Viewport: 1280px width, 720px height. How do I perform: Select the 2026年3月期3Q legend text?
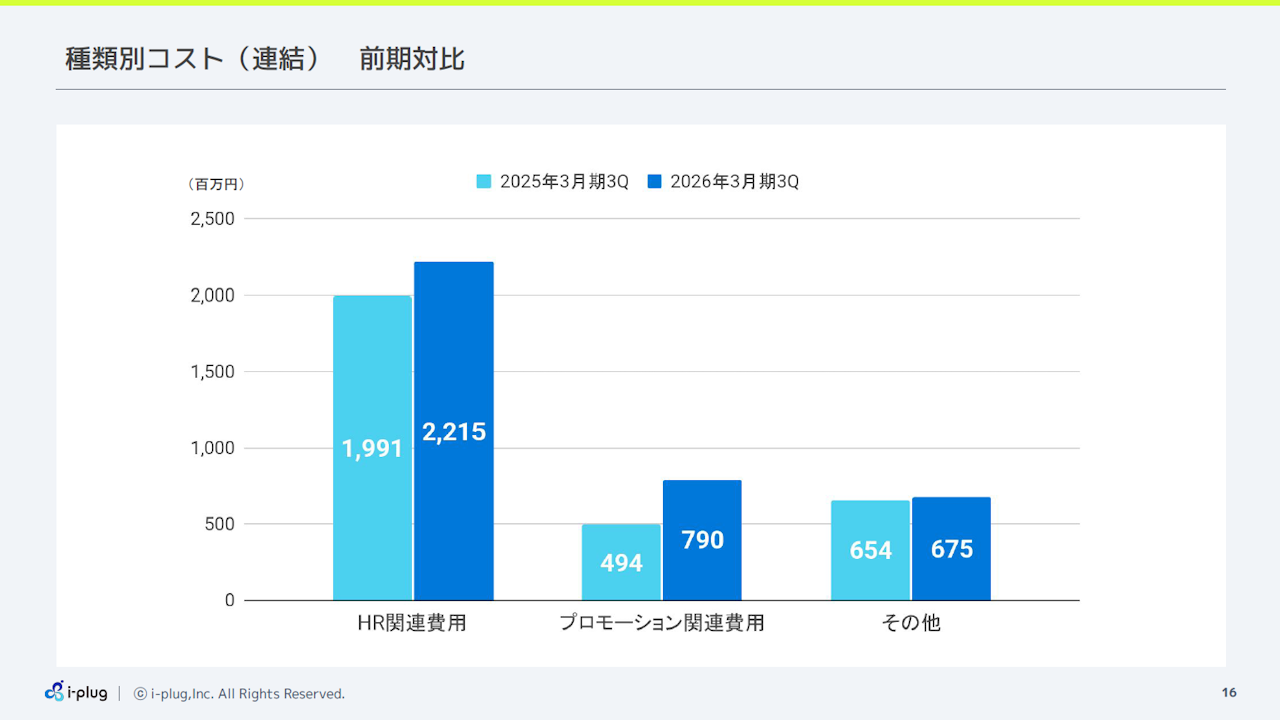[735, 182]
